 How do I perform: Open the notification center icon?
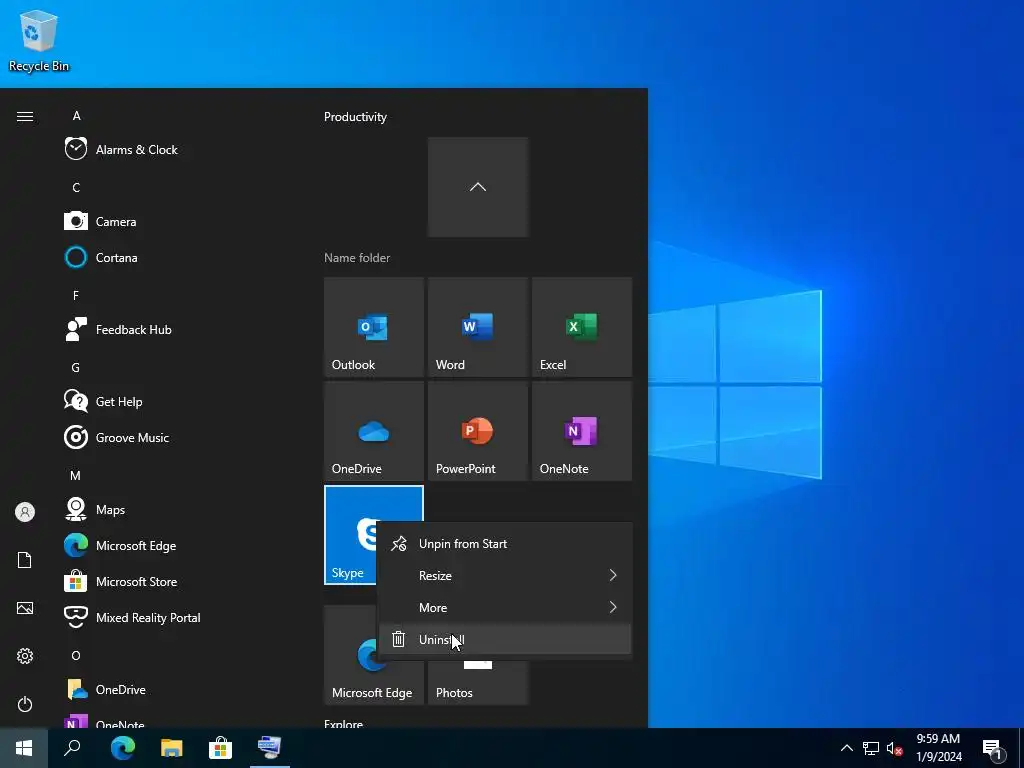coord(993,748)
